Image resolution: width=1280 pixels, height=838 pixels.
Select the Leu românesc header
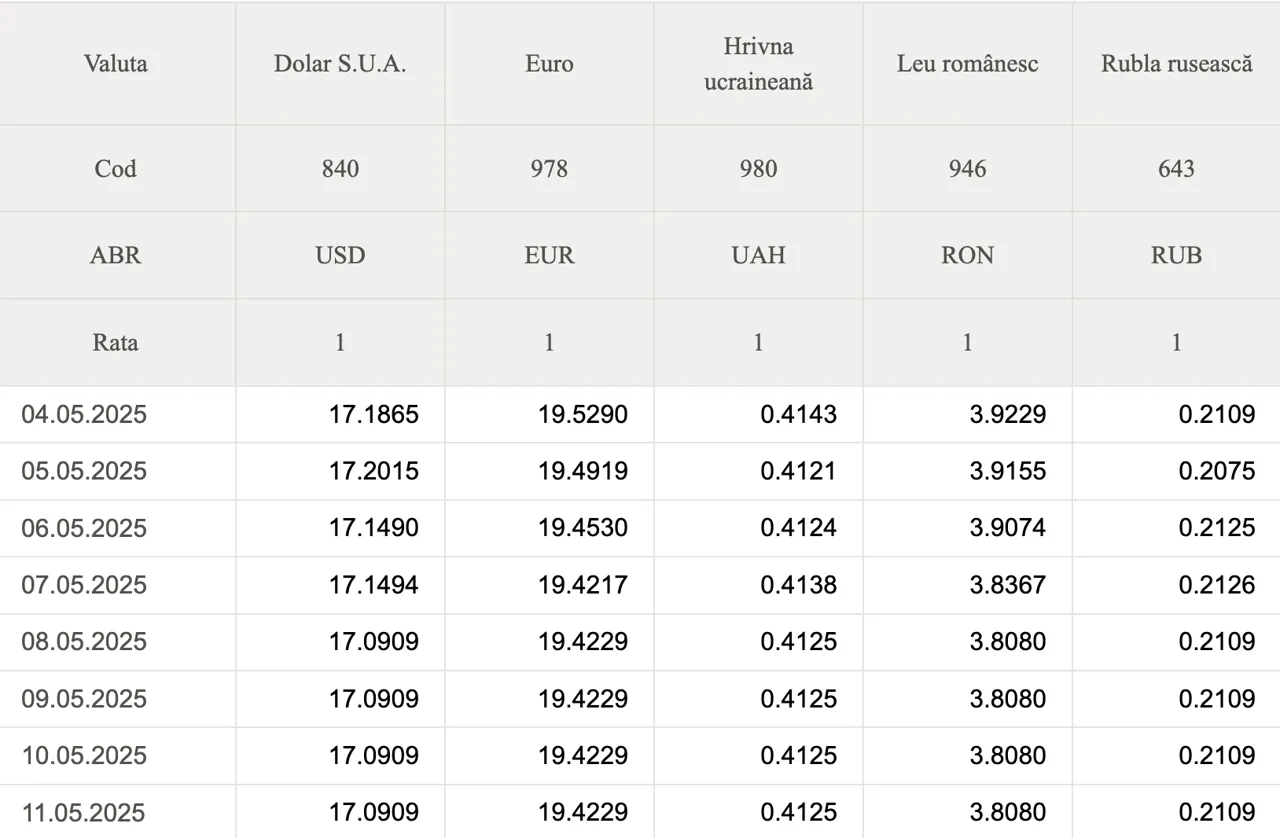pyautogui.click(x=967, y=64)
